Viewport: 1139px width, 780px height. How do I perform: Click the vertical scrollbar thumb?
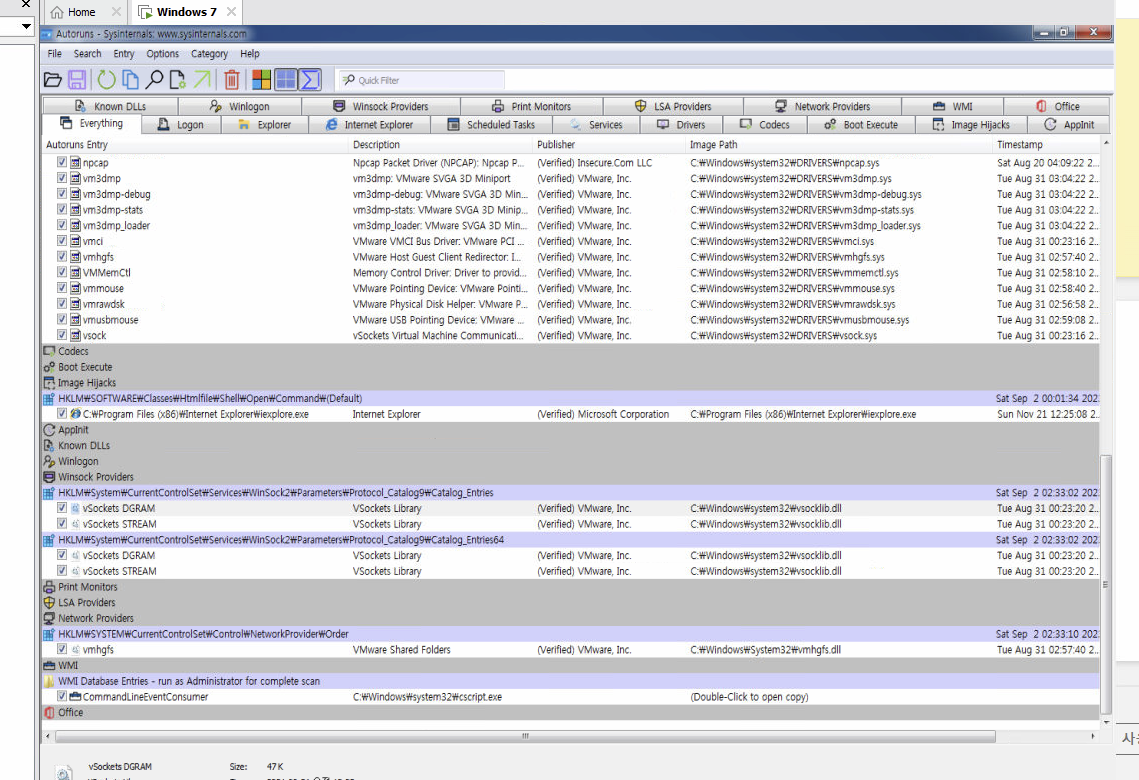1106,585
